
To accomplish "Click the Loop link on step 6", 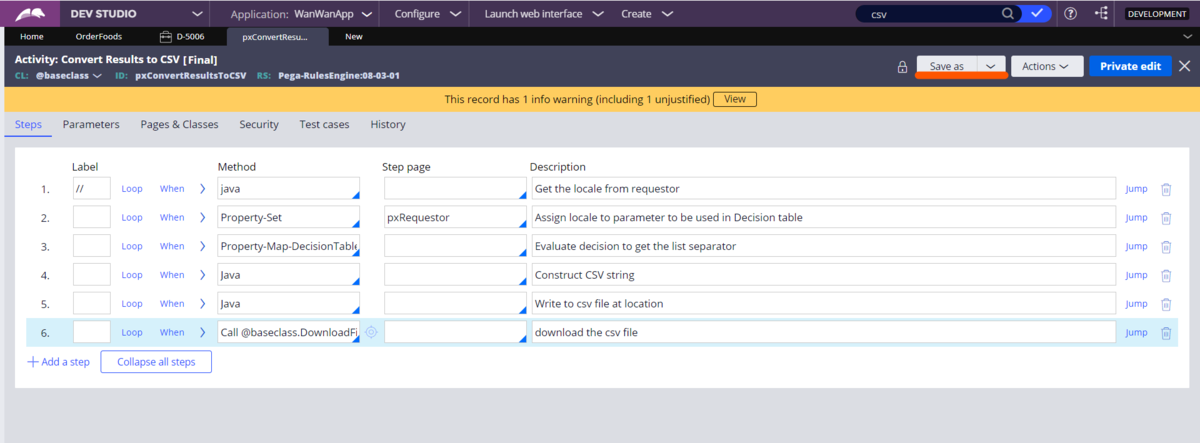I will [132, 332].
